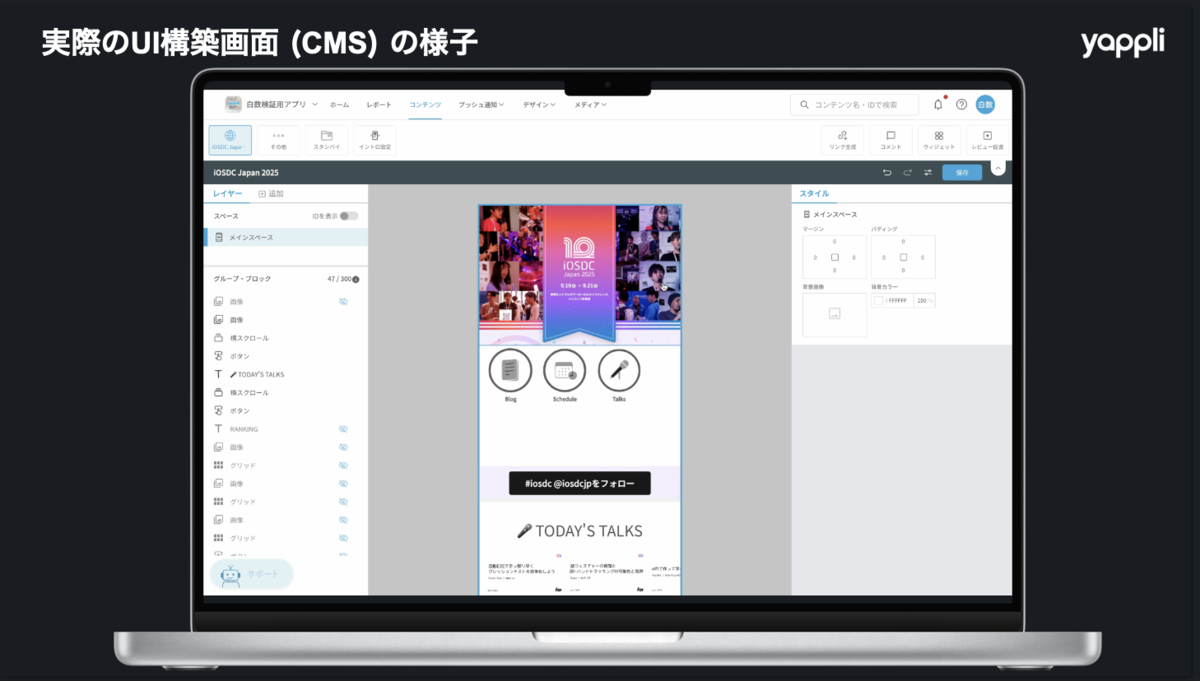
Task: Click the TODAY'S TALKS heading in the preview
Action: pyautogui.click(x=580, y=531)
